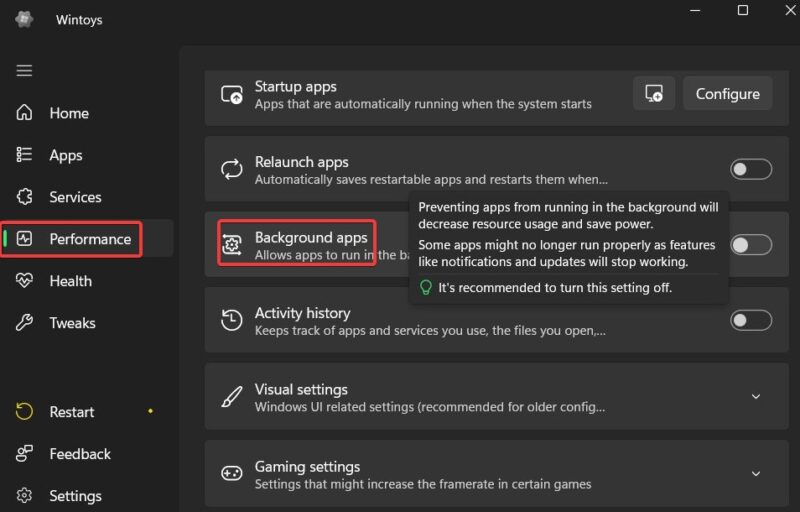Toggle the hamburger navigation menu
The width and height of the screenshot is (800, 512).
coord(24,70)
